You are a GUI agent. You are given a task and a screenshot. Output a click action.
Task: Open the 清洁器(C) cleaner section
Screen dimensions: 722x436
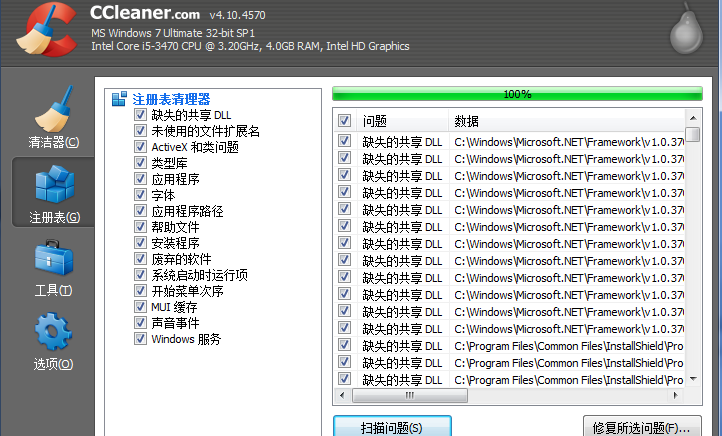(x=53, y=118)
